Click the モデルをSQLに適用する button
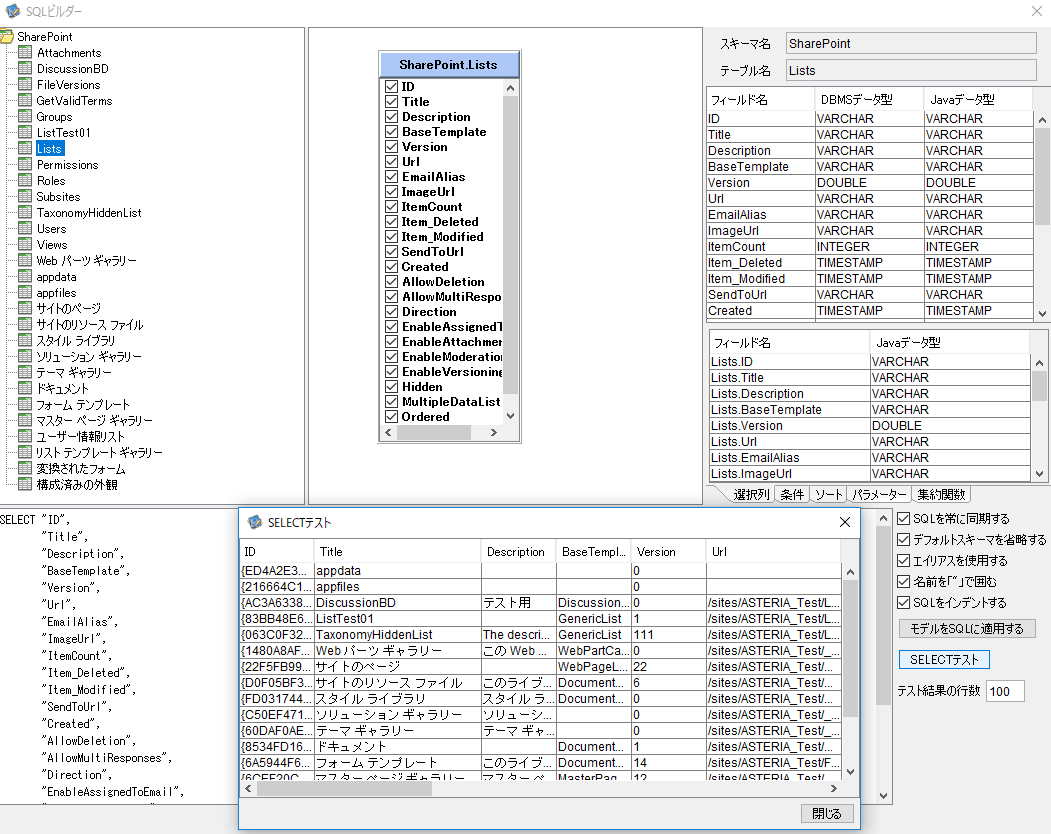The width and height of the screenshot is (1051, 834). pyautogui.click(x=966, y=629)
